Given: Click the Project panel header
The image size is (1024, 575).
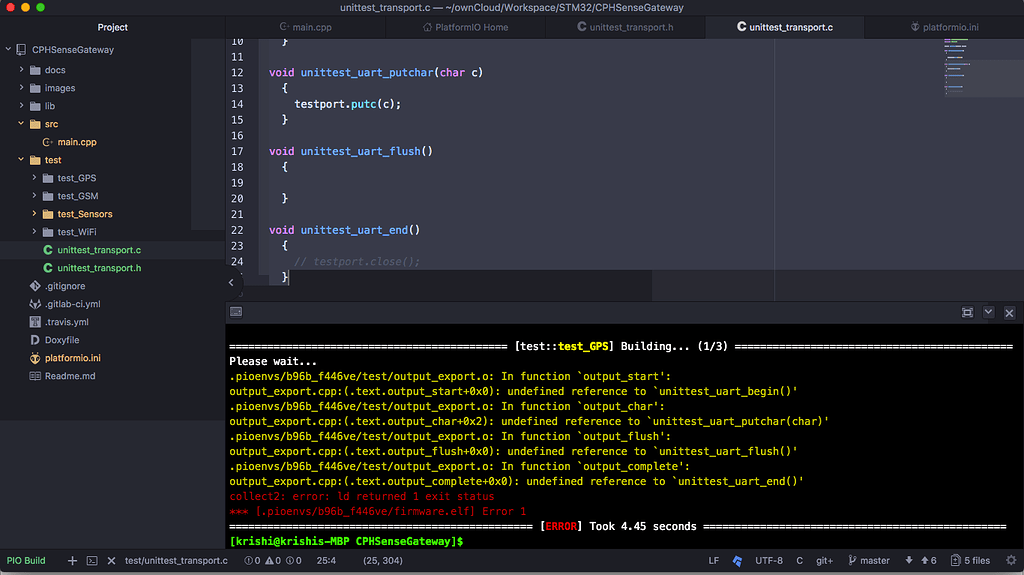Looking at the screenshot, I should (x=112, y=27).
